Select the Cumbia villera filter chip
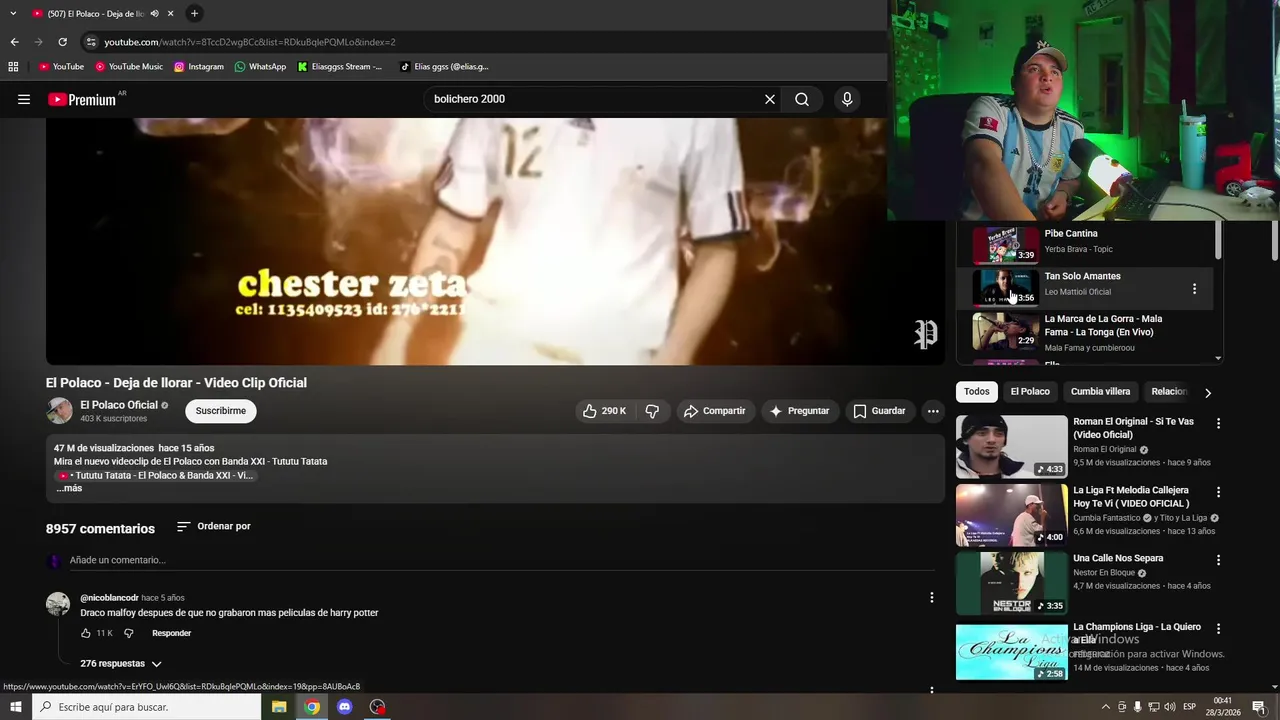Image resolution: width=1280 pixels, height=720 pixels. (1100, 392)
